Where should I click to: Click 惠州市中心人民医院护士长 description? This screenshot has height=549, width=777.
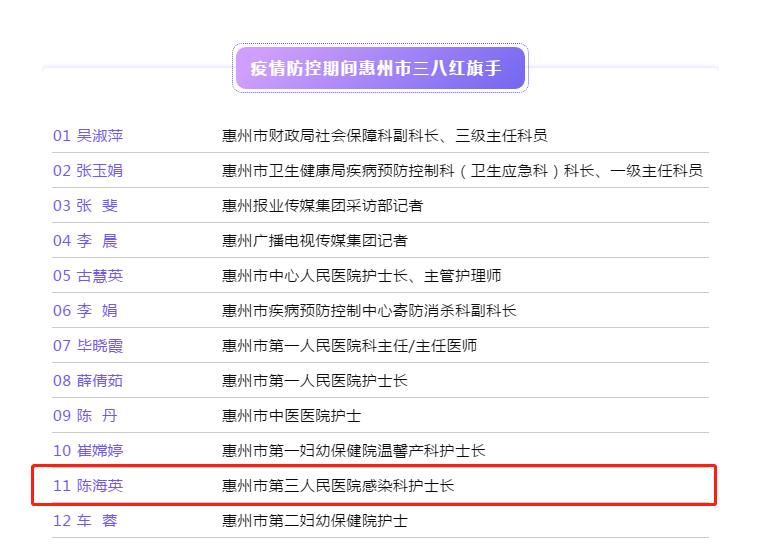point(362,276)
